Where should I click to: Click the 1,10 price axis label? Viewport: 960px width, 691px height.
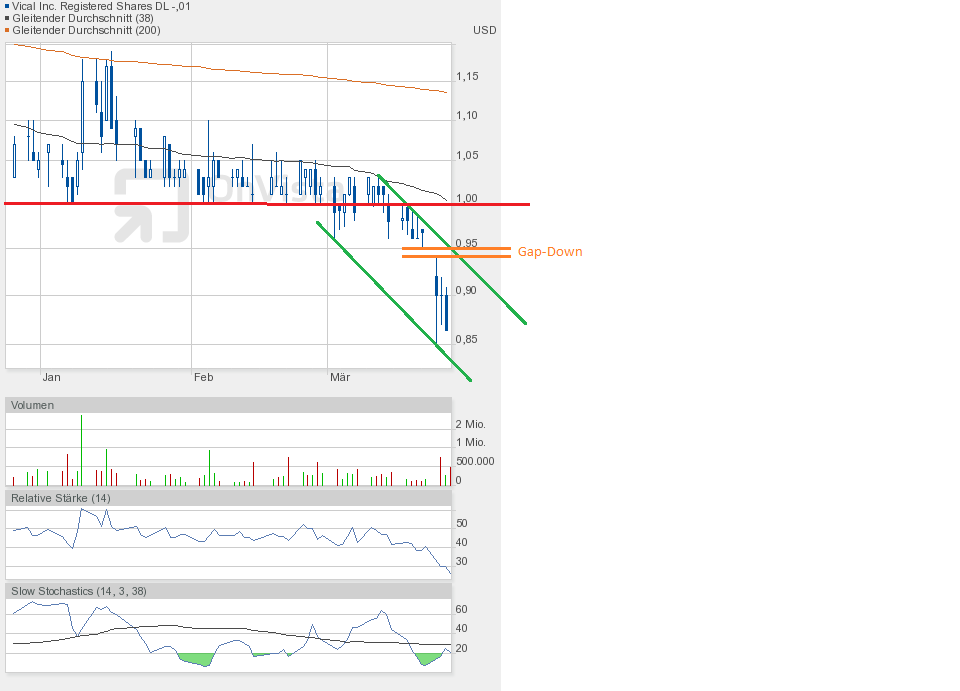[467, 115]
